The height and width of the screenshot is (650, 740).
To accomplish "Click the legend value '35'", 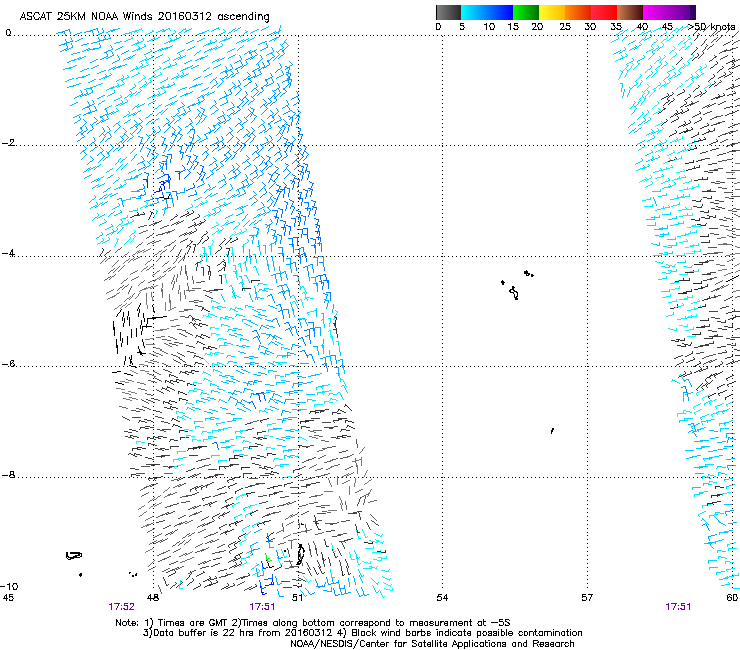I will [616, 27].
